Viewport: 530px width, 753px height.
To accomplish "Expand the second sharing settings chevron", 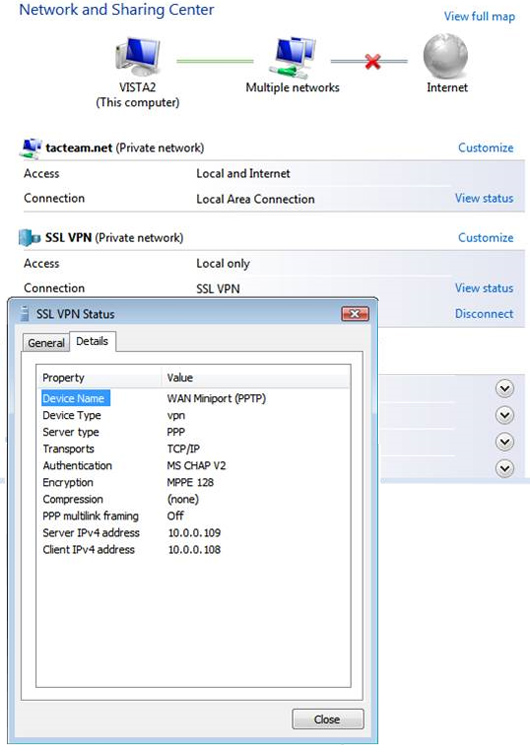I will (x=505, y=415).
